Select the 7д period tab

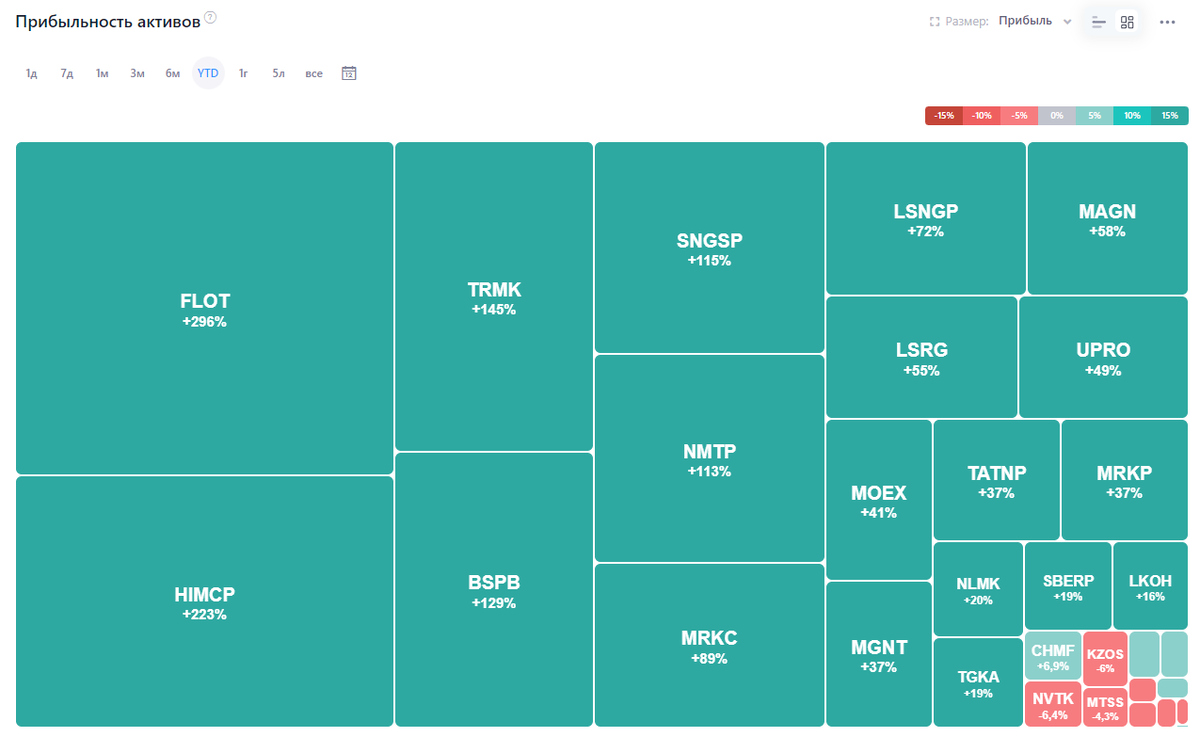[67, 73]
